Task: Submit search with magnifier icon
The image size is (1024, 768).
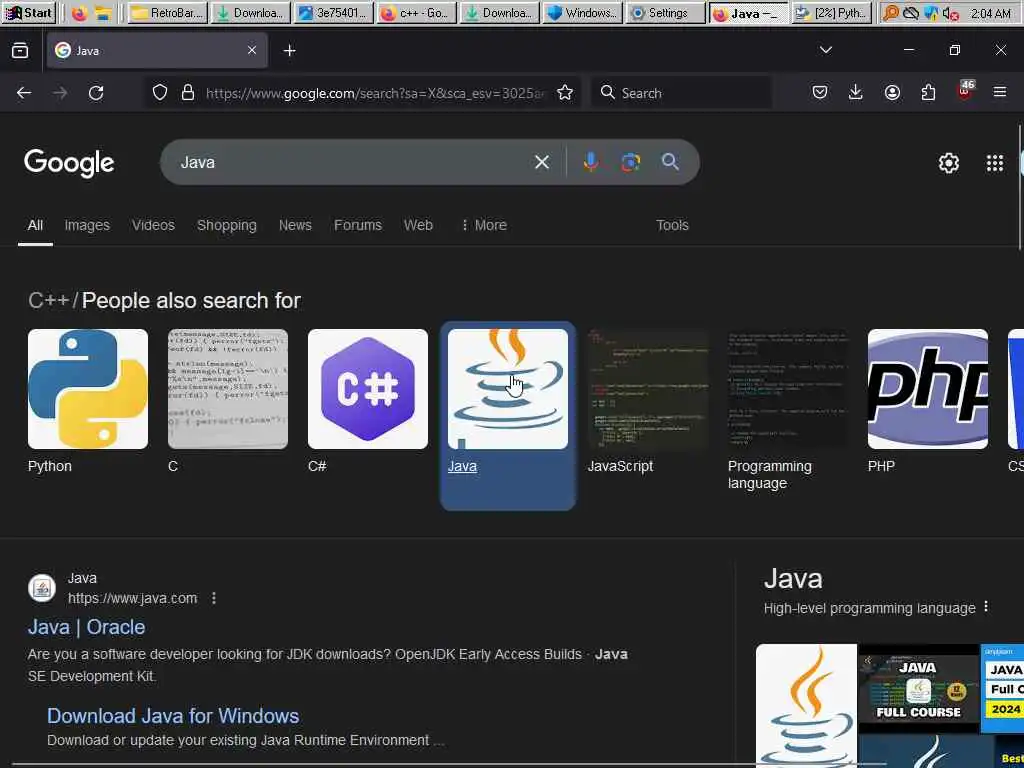Action: [x=670, y=162]
